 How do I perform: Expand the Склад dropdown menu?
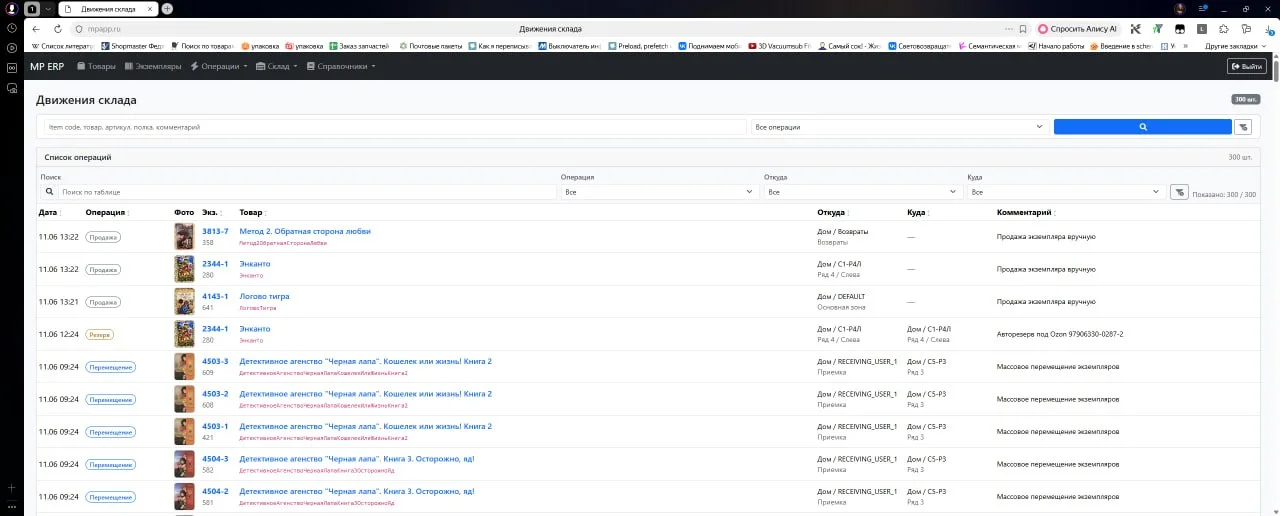coord(276,66)
